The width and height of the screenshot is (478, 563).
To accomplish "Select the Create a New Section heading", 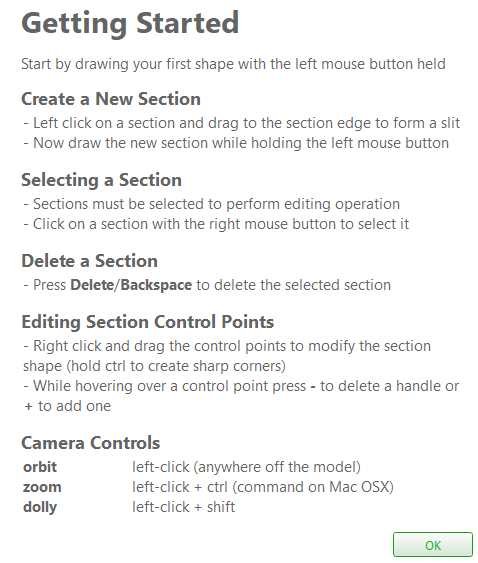I will click(x=111, y=99).
